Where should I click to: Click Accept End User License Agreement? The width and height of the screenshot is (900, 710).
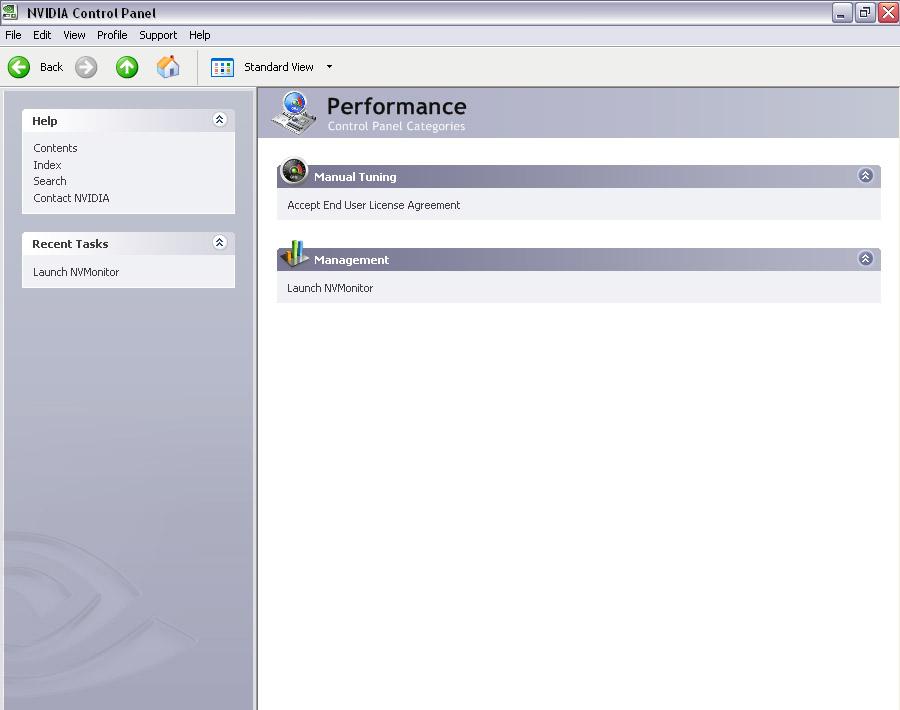click(374, 205)
